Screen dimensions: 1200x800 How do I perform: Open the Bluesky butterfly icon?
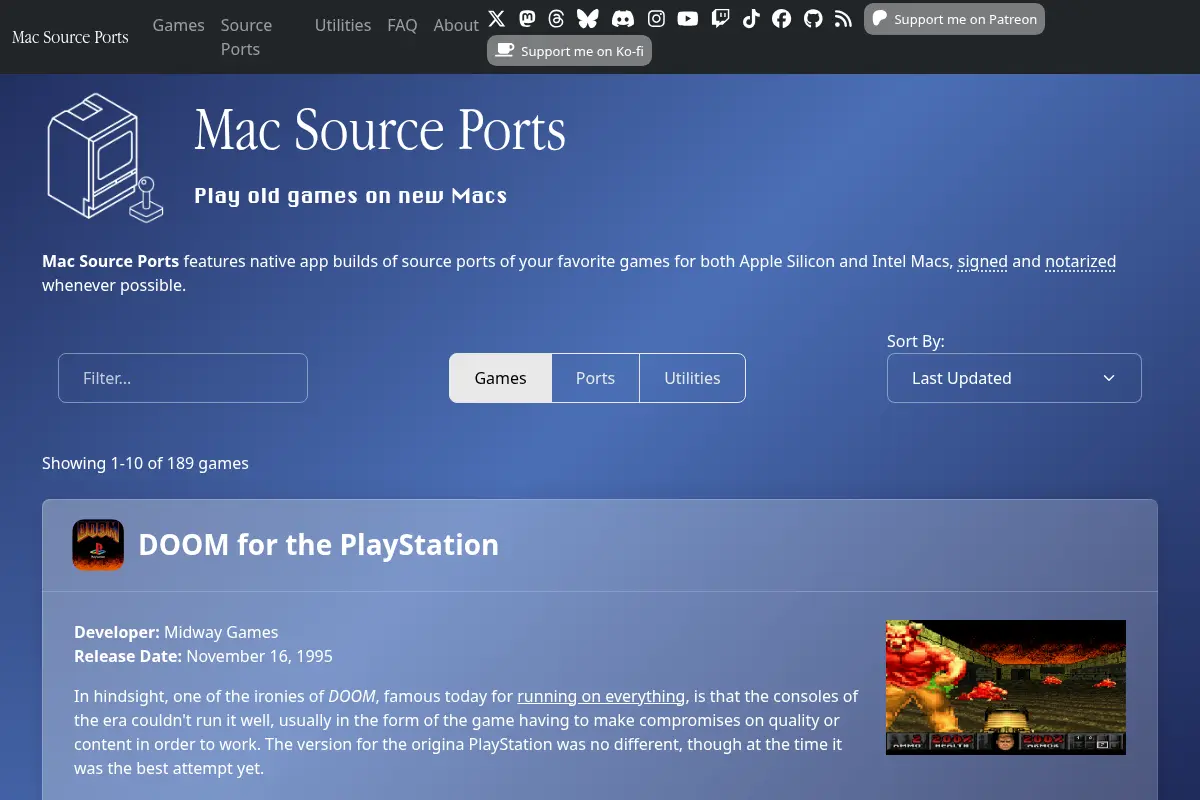click(588, 19)
